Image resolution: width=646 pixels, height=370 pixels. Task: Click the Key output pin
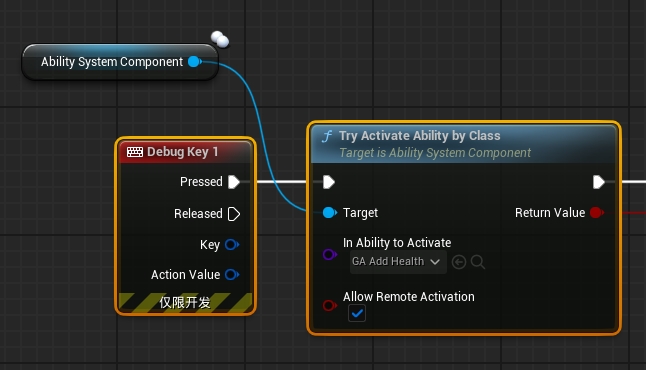[232, 245]
